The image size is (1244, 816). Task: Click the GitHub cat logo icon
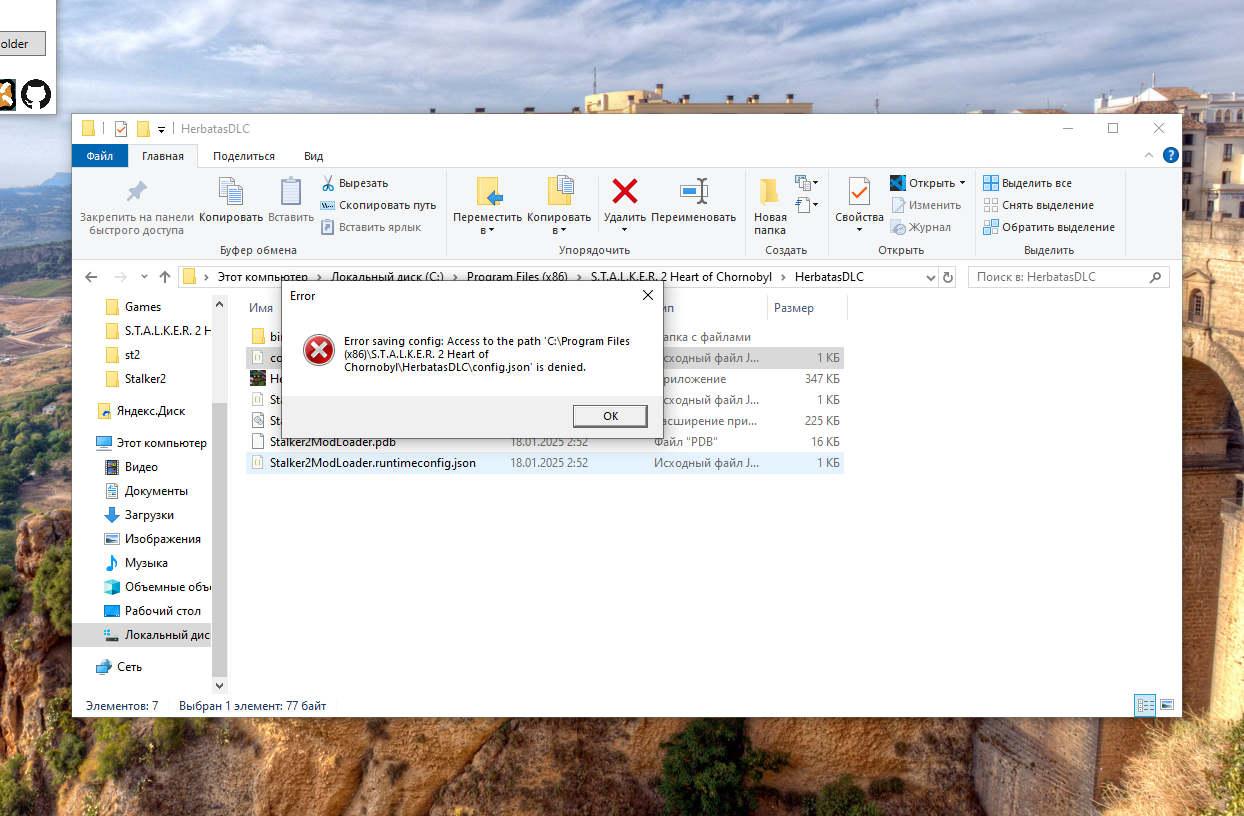pos(36,94)
